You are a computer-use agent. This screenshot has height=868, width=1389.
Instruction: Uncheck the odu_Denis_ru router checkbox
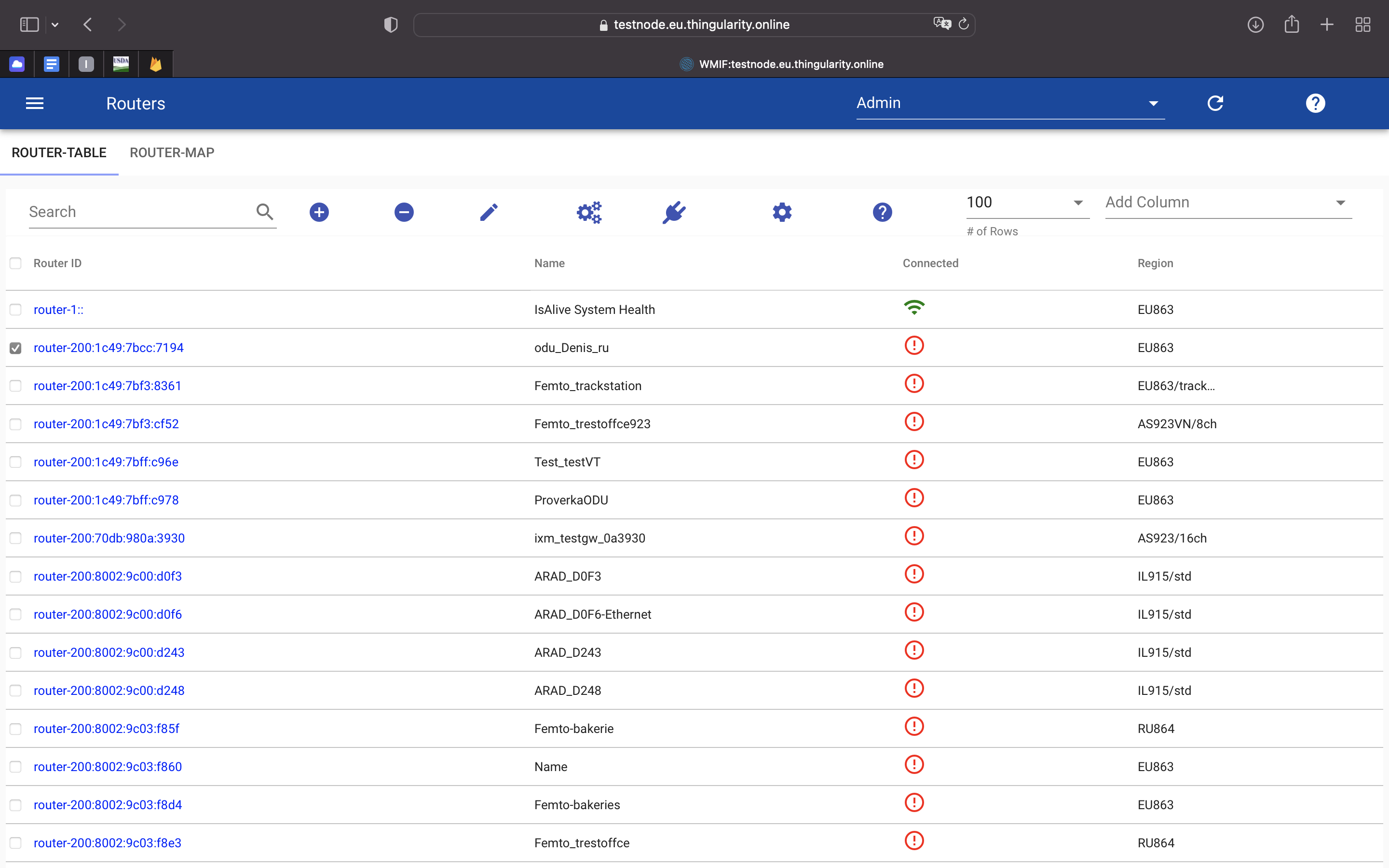pyautogui.click(x=15, y=348)
